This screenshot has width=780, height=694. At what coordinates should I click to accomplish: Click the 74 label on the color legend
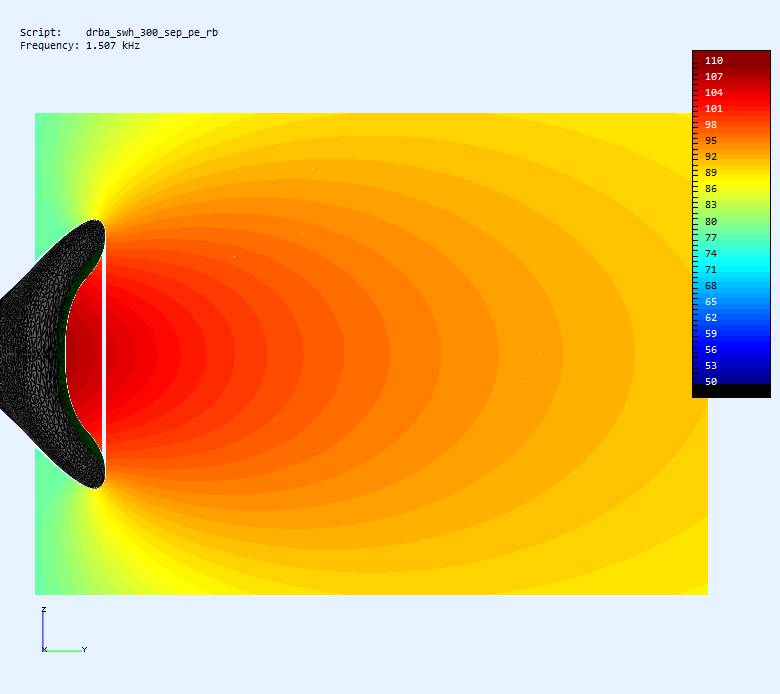(711, 253)
